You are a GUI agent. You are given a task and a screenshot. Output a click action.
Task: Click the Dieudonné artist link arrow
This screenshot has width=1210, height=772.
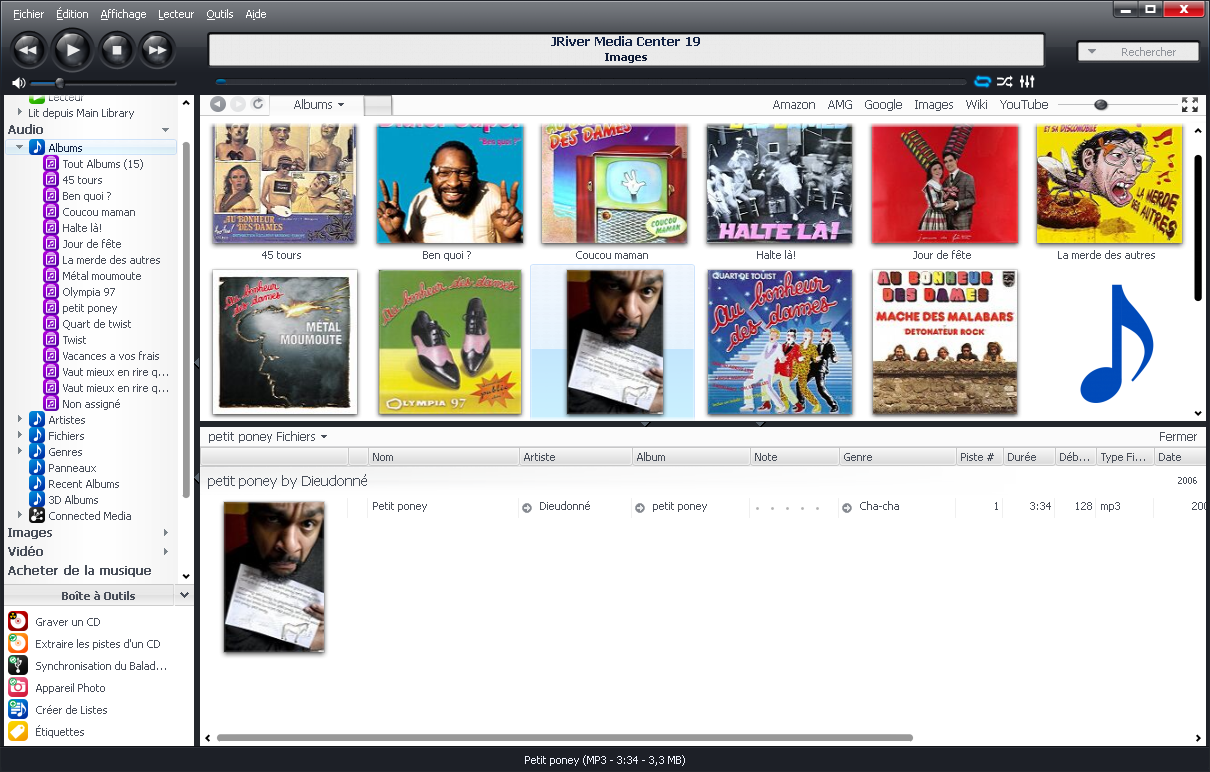click(x=527, y=507)
